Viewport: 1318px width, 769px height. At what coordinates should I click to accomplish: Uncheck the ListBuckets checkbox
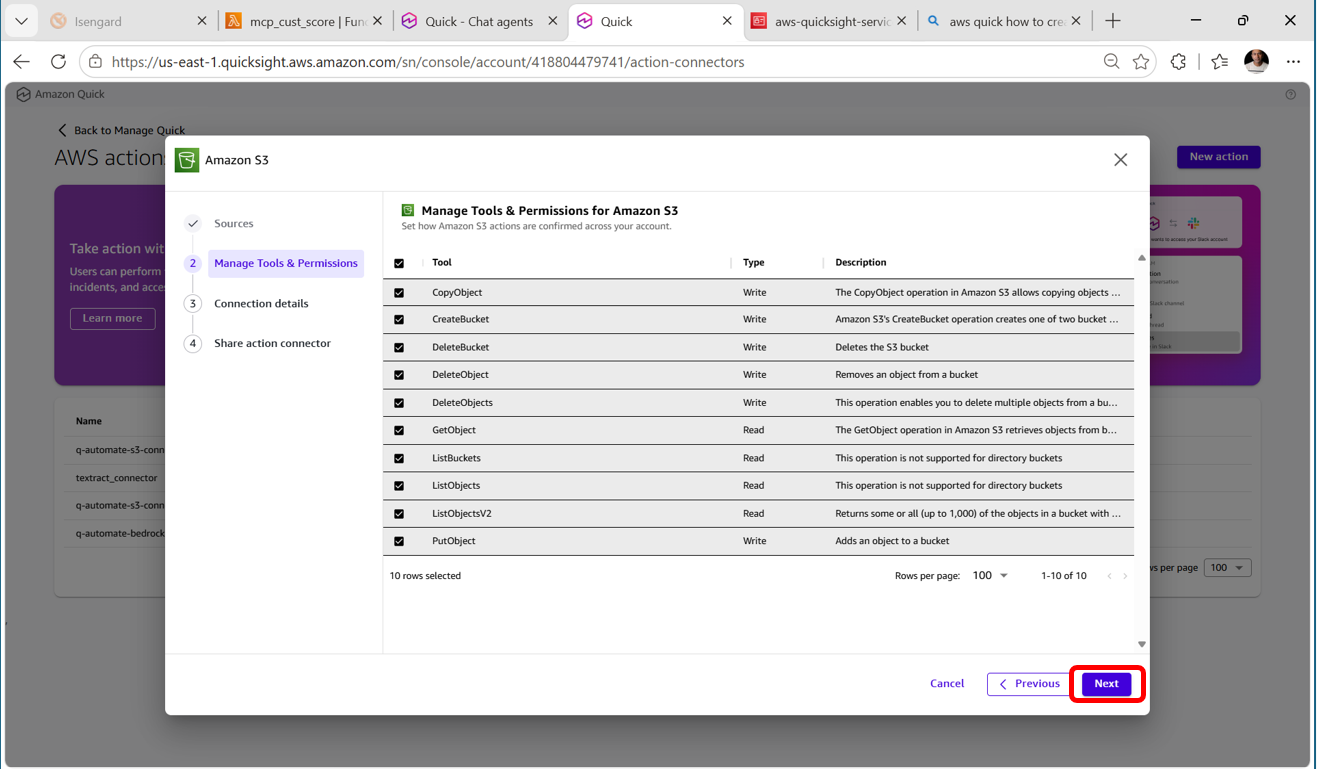point(399,458)
